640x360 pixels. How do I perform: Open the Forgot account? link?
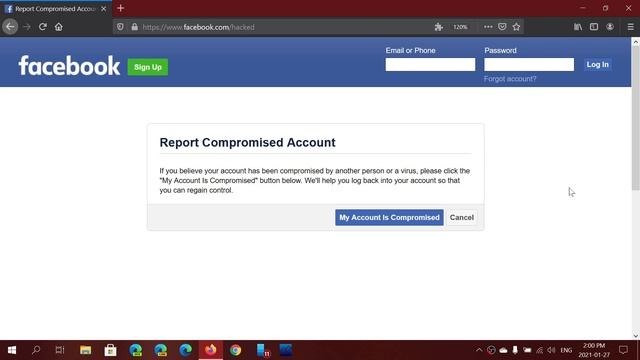pyautogui.click(x=510, y=79)
